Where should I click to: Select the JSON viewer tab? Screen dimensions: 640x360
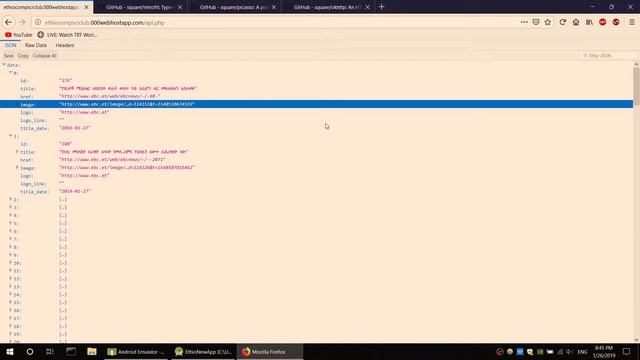pos(11,45)
